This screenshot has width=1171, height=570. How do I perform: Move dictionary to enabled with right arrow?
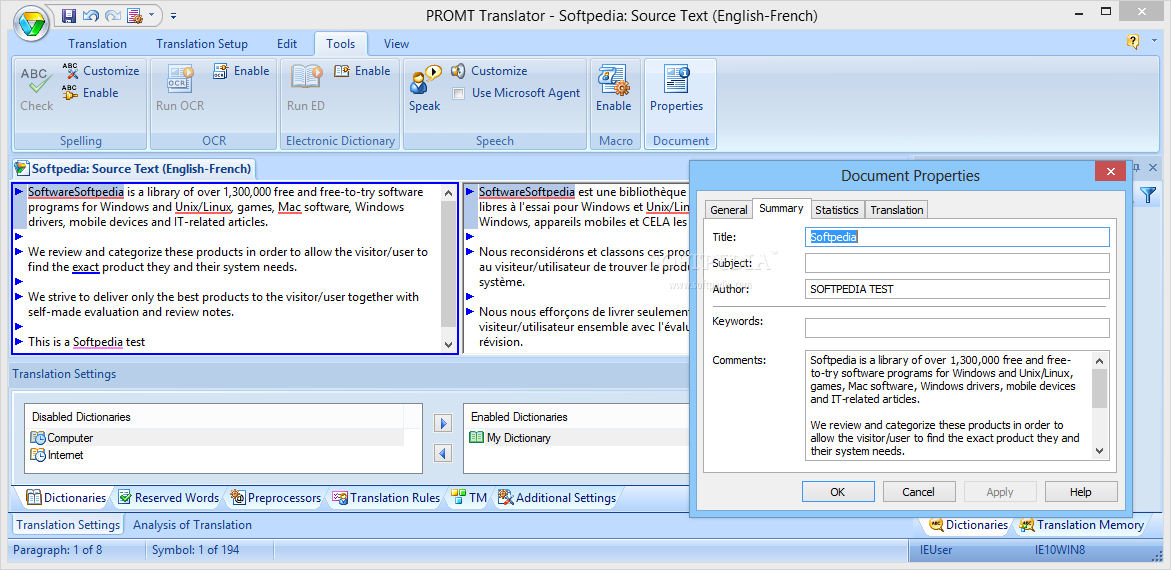(444, 424)
